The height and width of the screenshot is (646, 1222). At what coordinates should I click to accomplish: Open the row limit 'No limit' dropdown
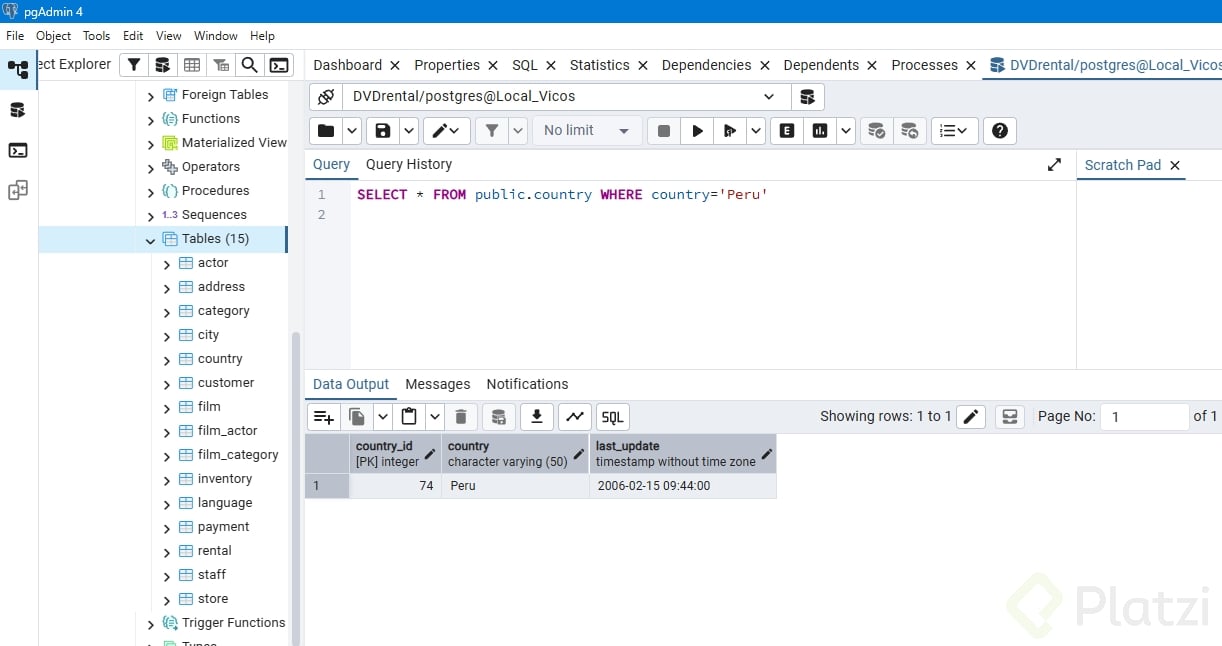coord(587,131)
